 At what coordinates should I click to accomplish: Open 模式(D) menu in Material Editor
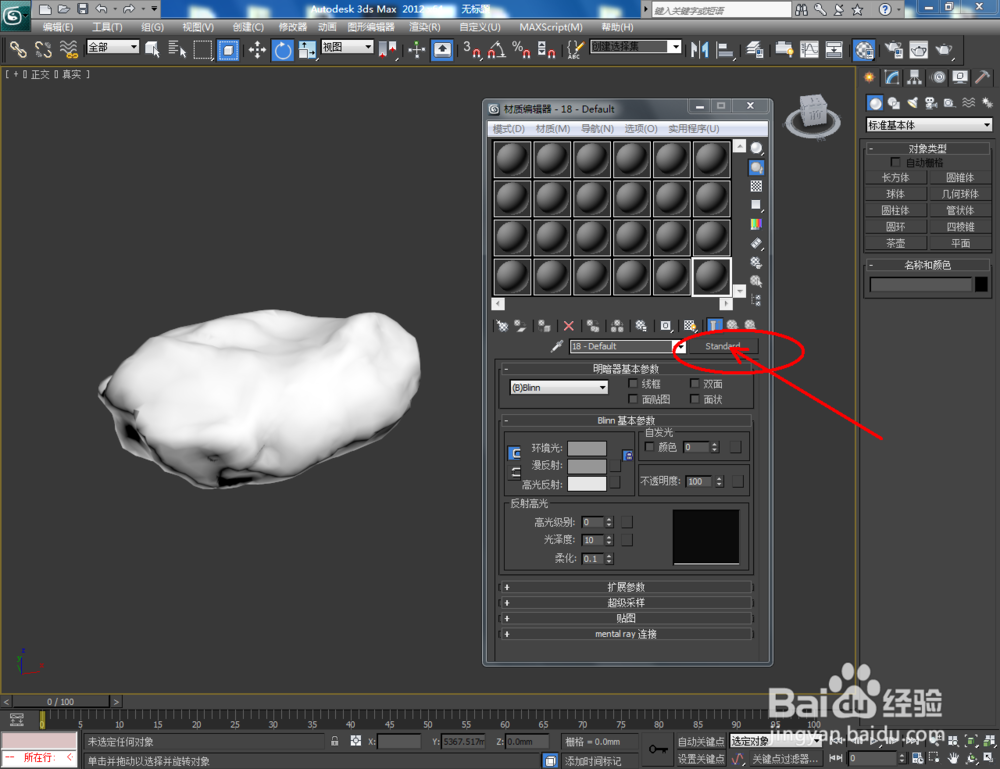tap(508, 128)
